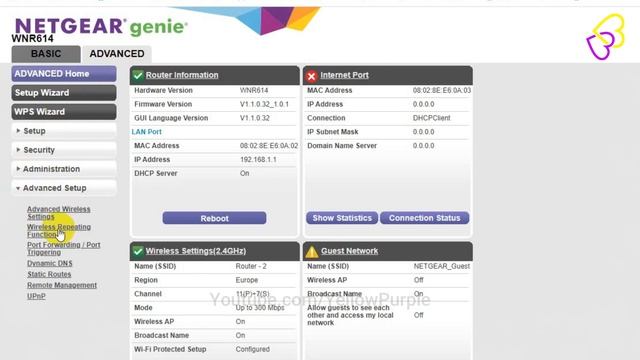This screenshot has width=640, height=360.
Task: Click the Connection Status button
Action: click(x=424, y=218)
